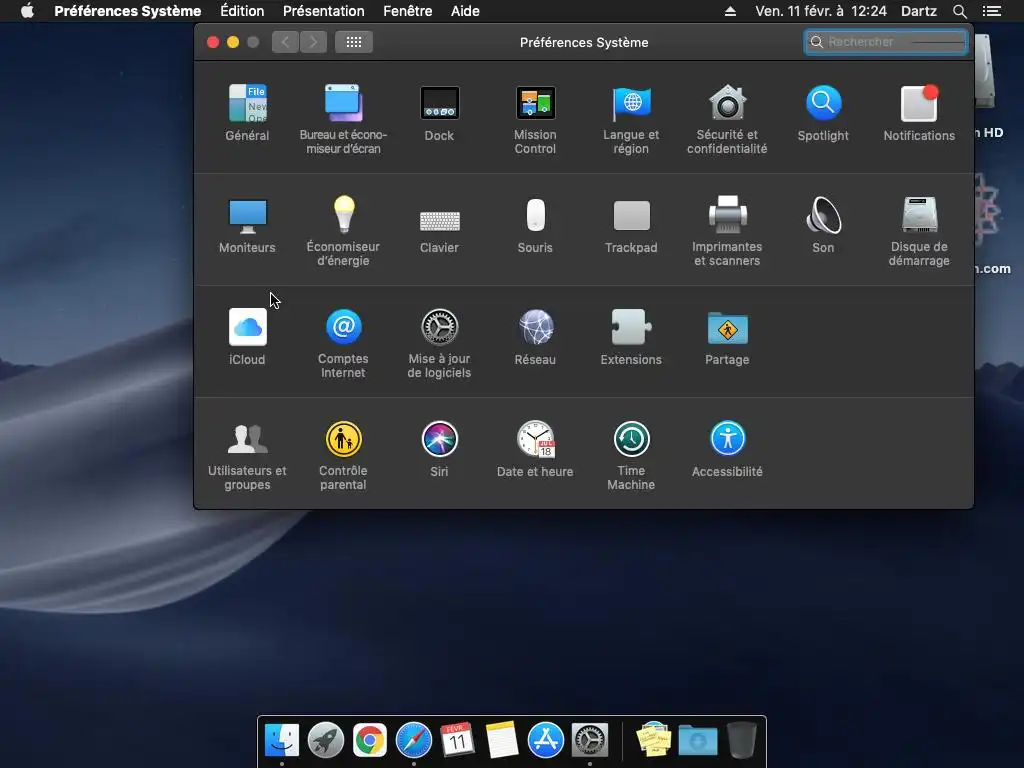Open the Général preferences pane
The width and height of the screenshot is (1024, 768).
point(247,112)
